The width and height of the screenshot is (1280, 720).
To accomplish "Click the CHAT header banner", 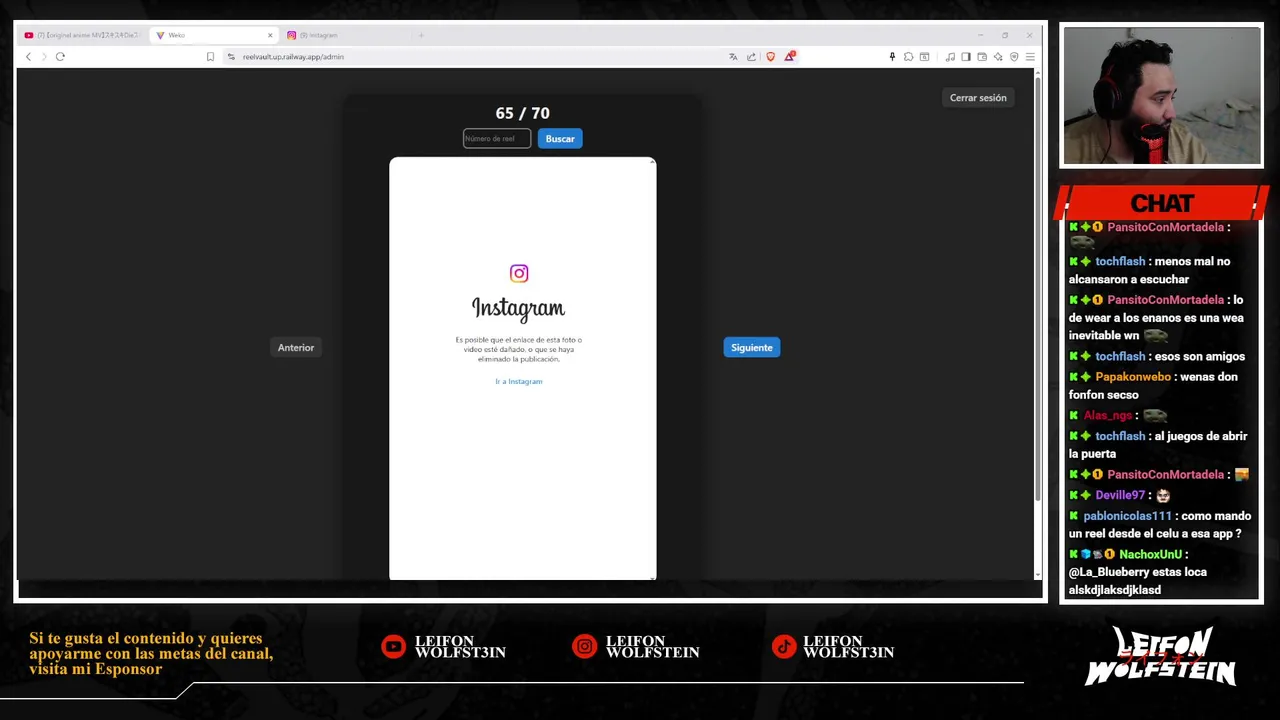I will click(1162, 204).
